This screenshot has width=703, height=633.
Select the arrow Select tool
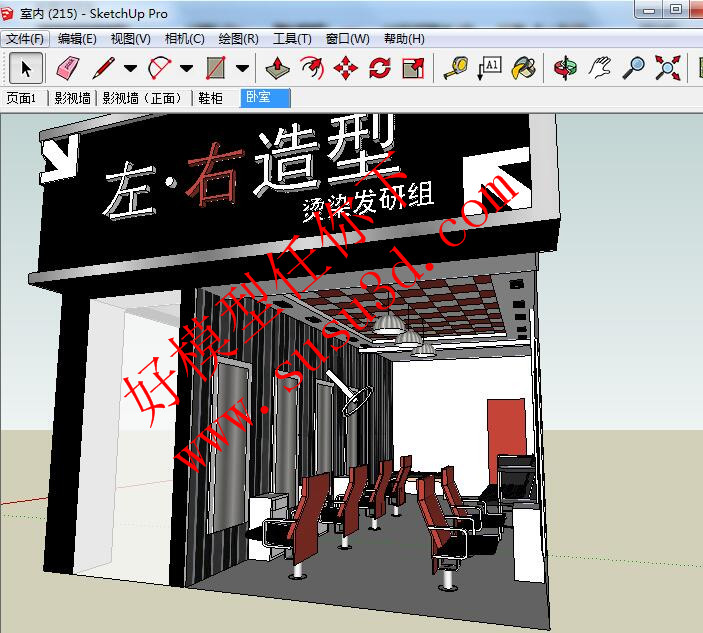tap(26, 68)
